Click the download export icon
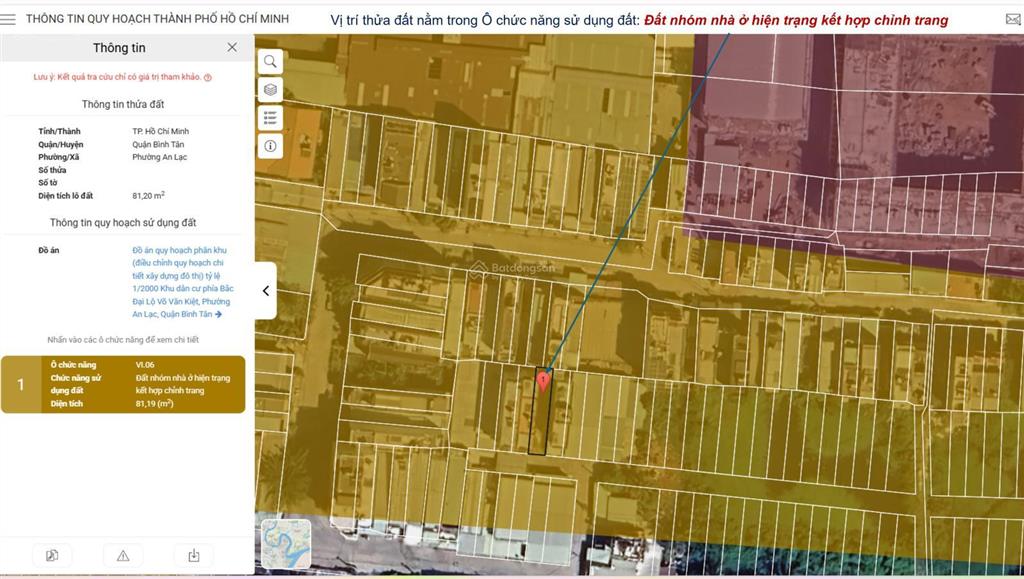Screen dimensions: 1024x579 tap(194, 555)
